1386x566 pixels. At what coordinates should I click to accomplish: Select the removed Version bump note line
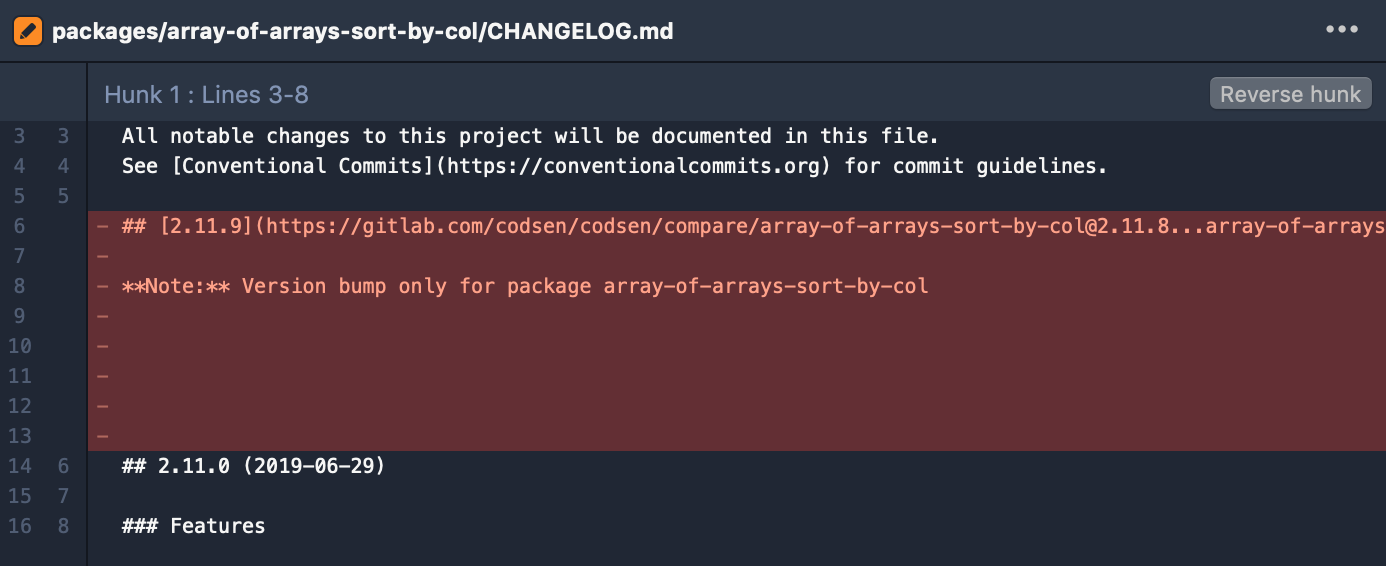point(737,286)
